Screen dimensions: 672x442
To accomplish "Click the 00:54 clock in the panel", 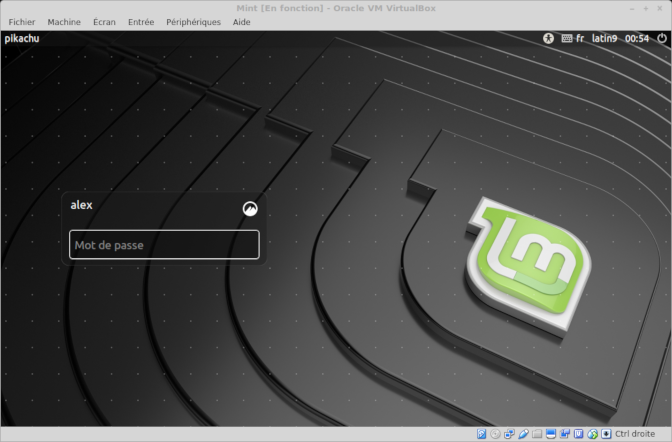I will pos(637,38).
